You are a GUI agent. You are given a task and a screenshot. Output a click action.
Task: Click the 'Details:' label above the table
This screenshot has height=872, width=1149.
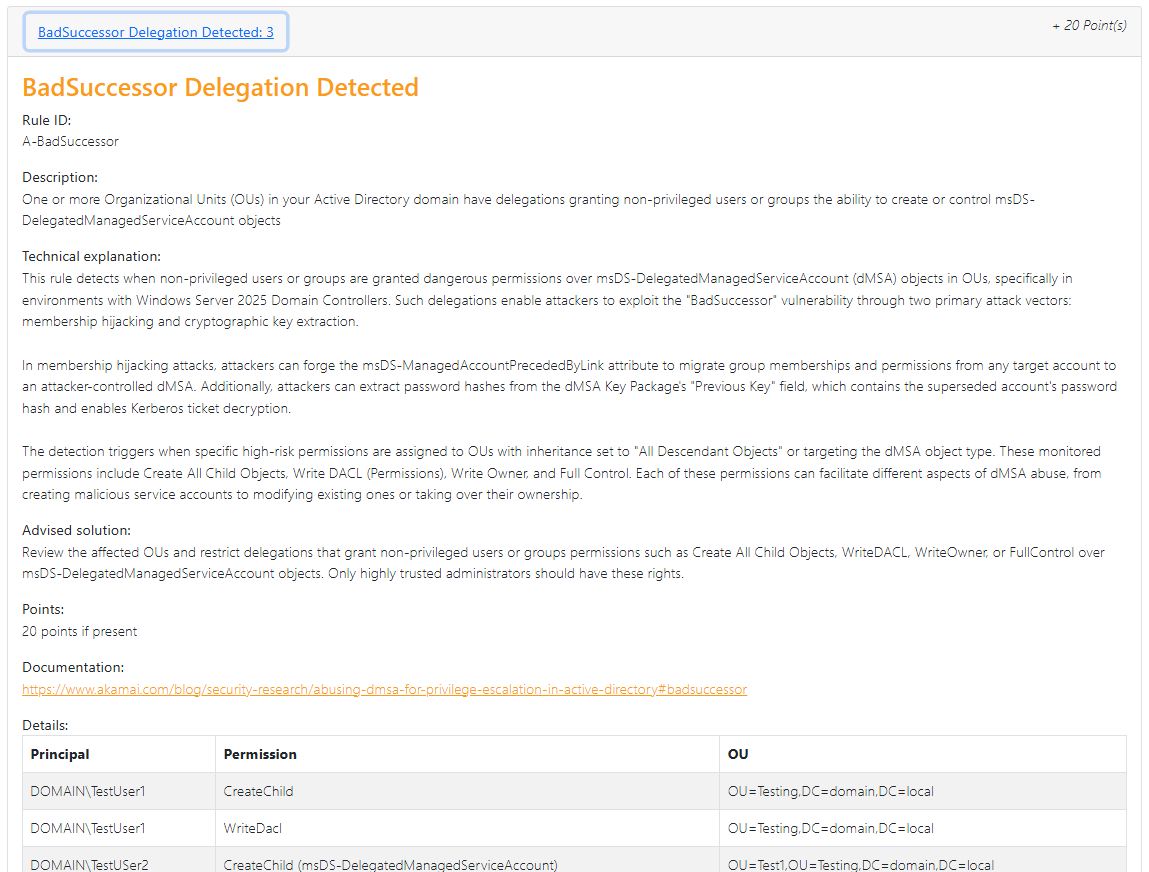45,725
